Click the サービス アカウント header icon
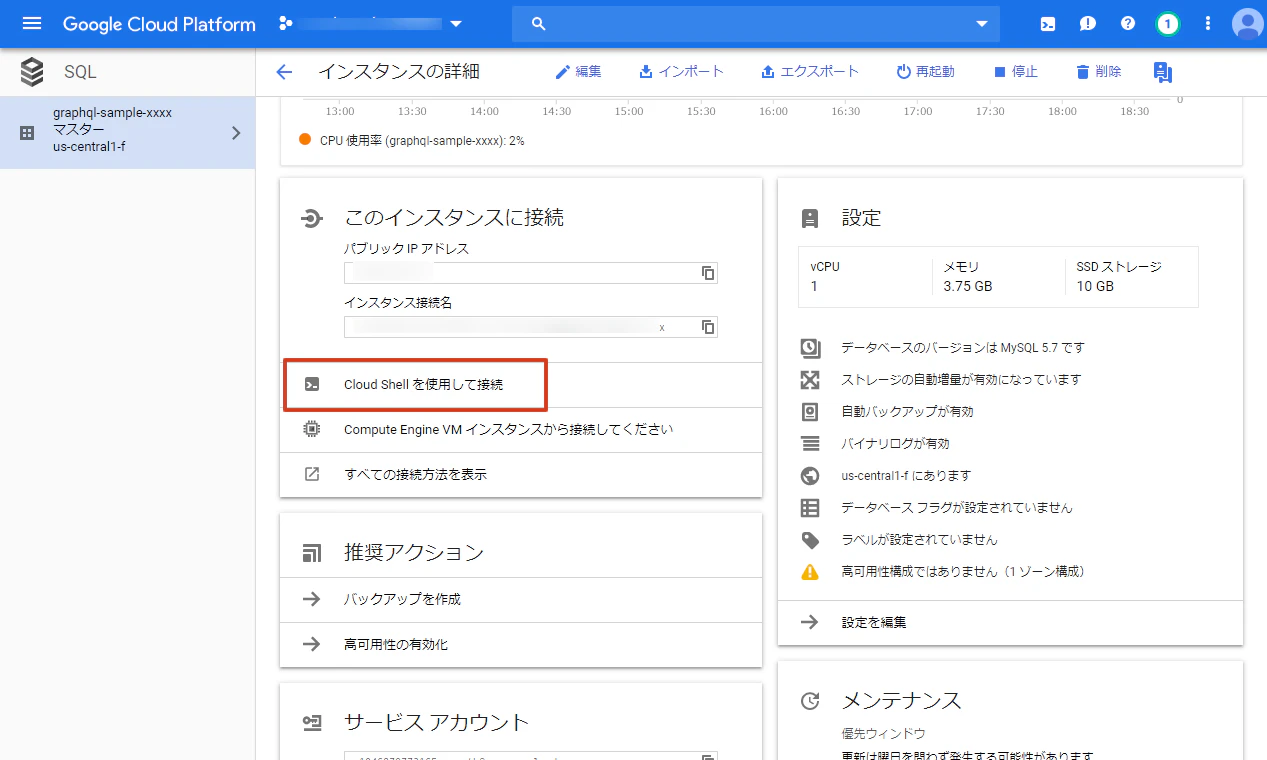Viewport: 1267px width, 760px height. [312, 723]
